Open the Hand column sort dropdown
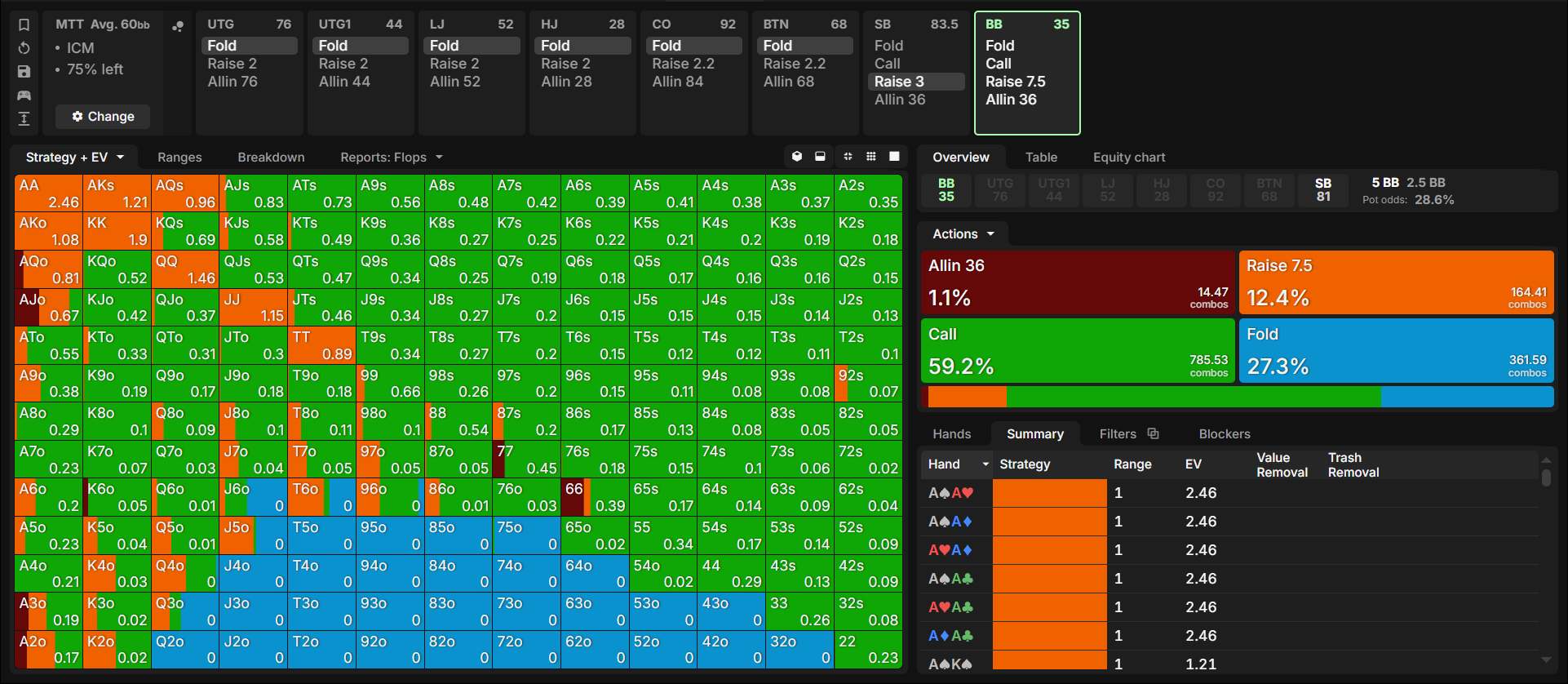This screenshot has width=1568, height=684. tap(986, 464)
